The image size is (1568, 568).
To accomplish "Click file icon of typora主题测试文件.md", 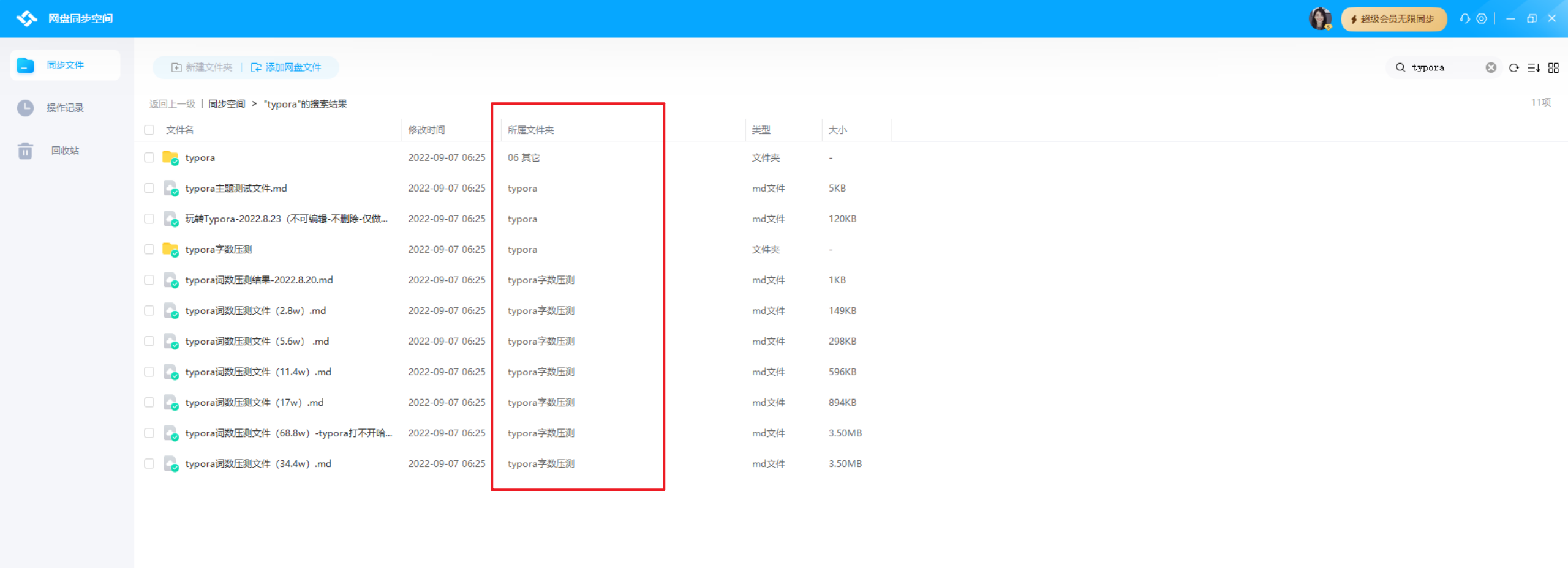I will (170, 188).
